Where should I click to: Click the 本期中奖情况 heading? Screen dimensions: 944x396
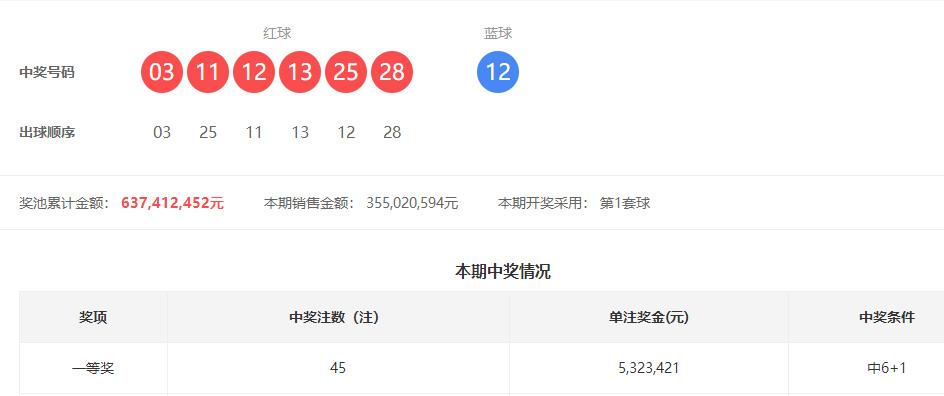tap(503, 272)
